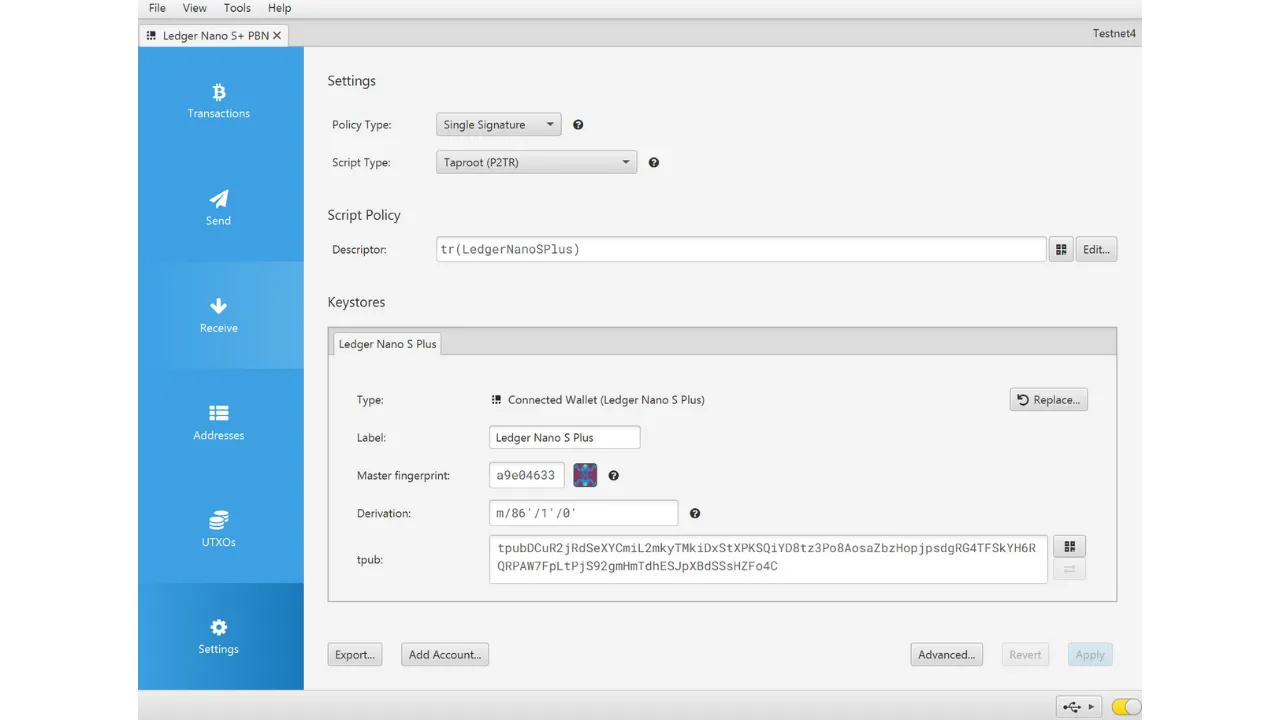
Task: Click help icon beside Derivation
Action: 695,514
